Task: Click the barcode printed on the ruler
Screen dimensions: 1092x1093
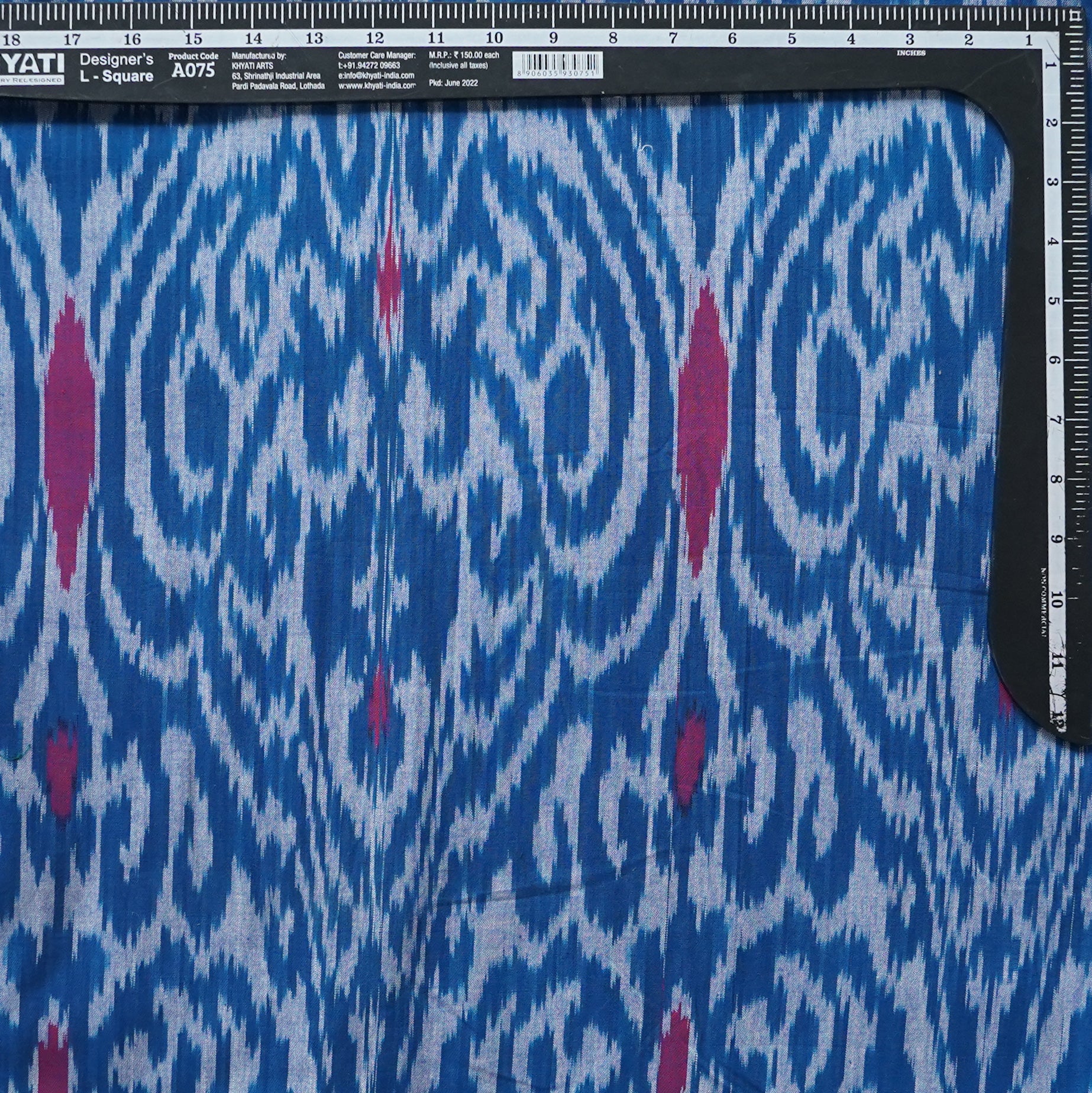Action: click(x=557, y=65)
